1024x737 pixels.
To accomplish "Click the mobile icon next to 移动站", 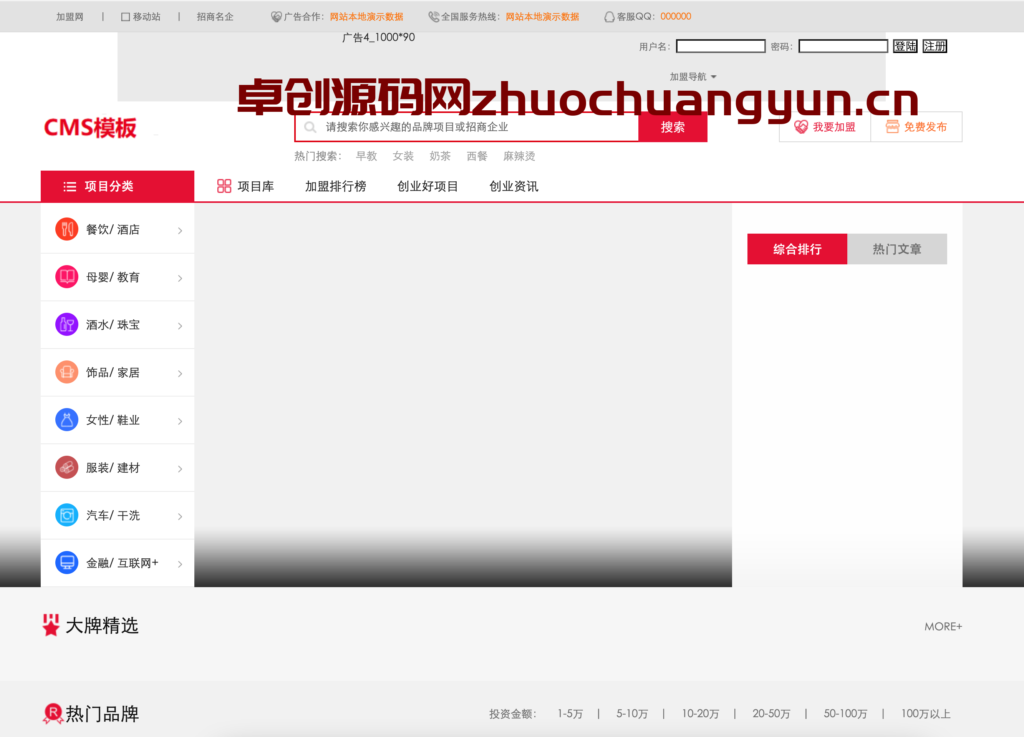I will point(125,17).
